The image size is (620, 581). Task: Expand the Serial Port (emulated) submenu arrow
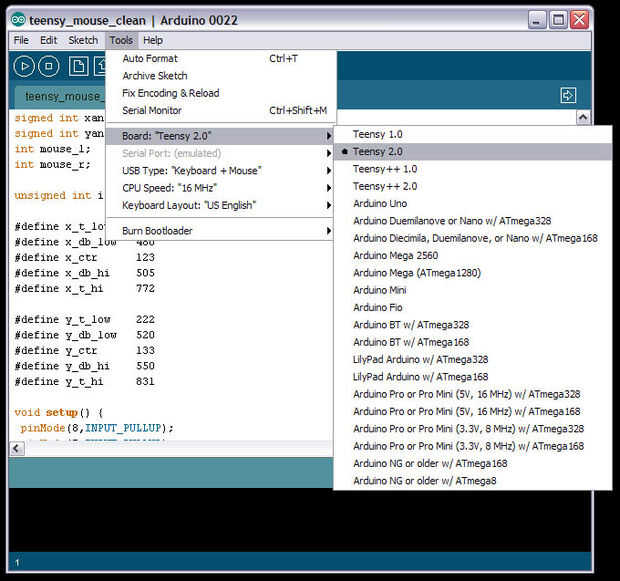tap(328, 153)
